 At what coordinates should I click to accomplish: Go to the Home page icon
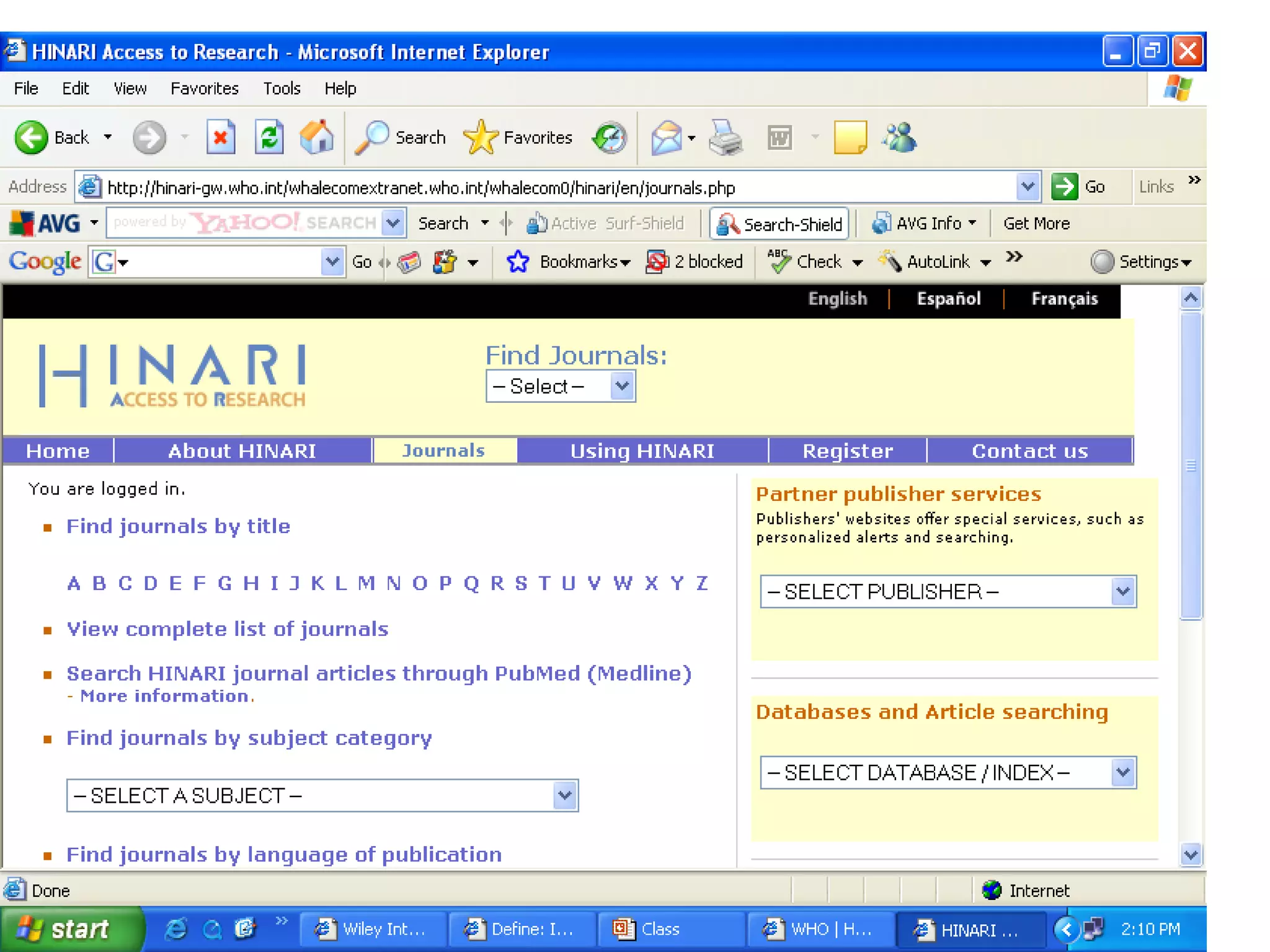(x=317, y=137)
